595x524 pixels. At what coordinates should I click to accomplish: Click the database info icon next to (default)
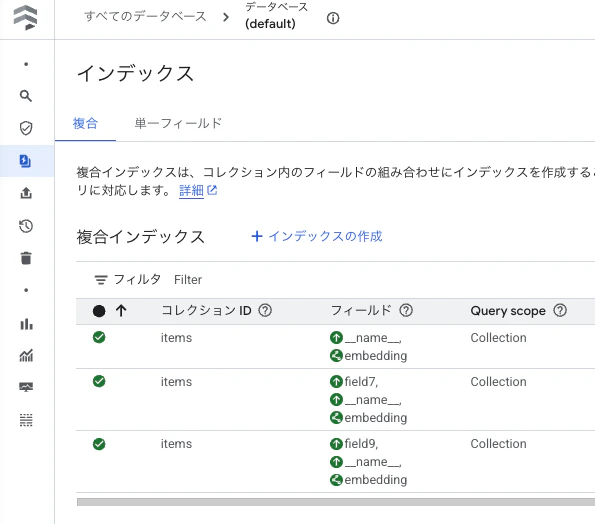[x=333, y=18]
